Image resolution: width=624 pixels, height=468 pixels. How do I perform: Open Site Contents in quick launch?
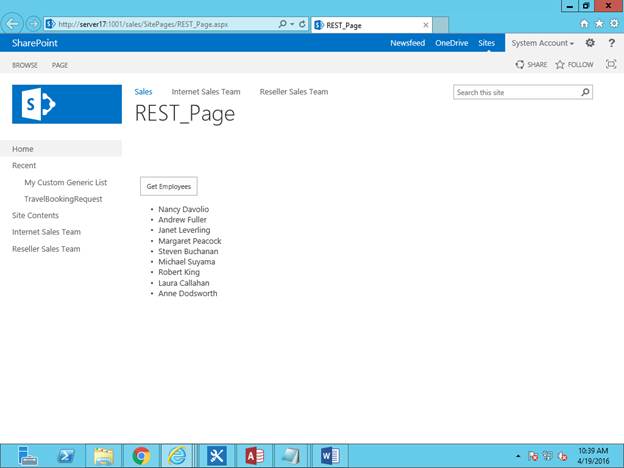point(35,215)
